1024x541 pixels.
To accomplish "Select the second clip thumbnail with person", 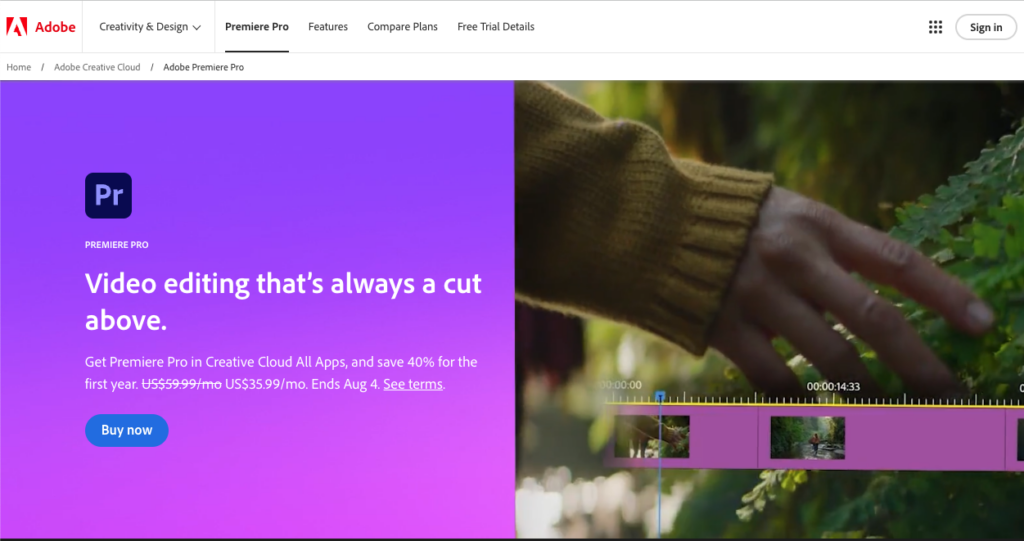I will (808, 438).
